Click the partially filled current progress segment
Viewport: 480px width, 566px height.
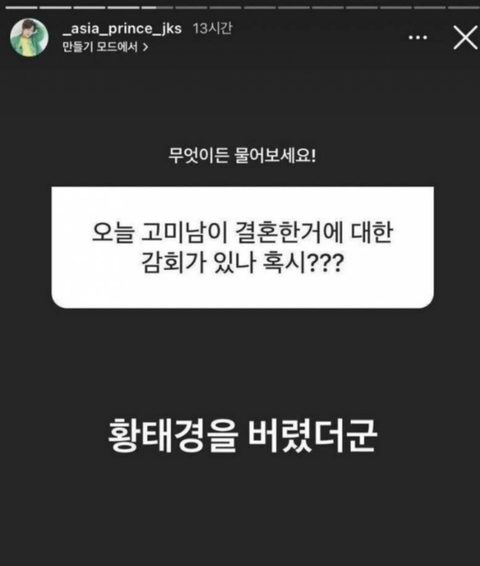(x=157, y=7)
